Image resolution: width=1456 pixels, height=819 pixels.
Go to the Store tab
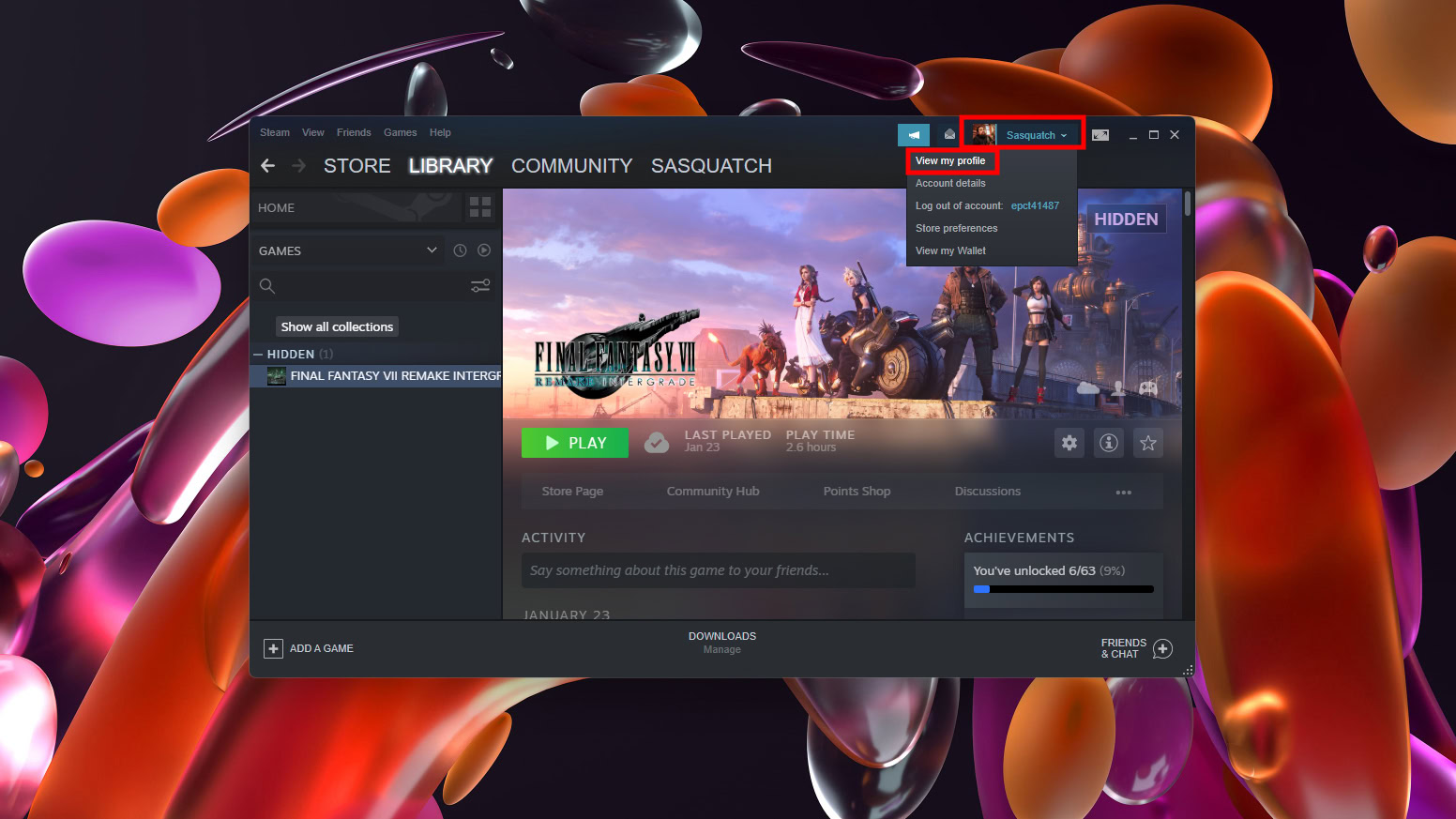tap(357, 166)
